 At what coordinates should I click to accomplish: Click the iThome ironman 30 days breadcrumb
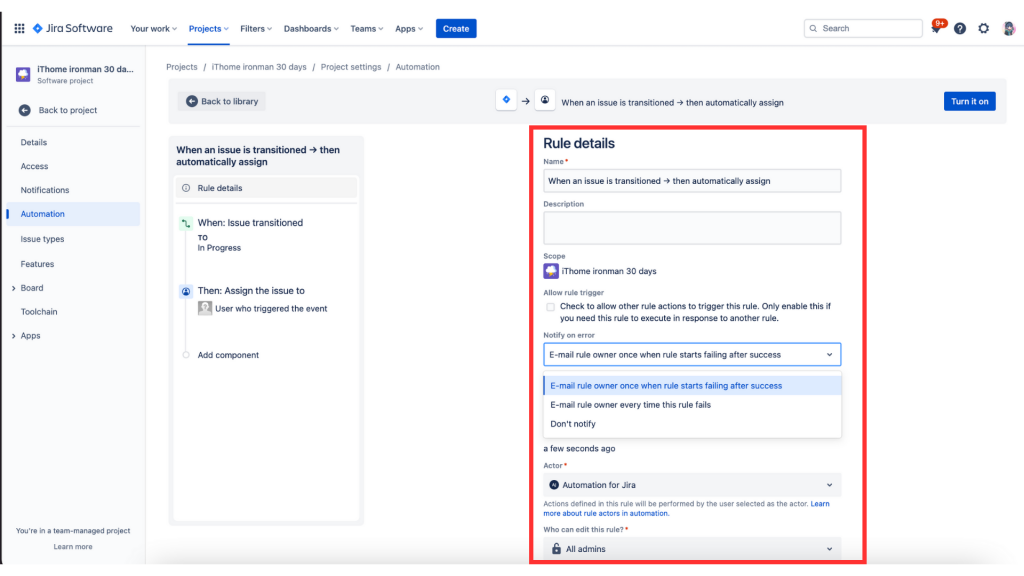coord(259,67)
